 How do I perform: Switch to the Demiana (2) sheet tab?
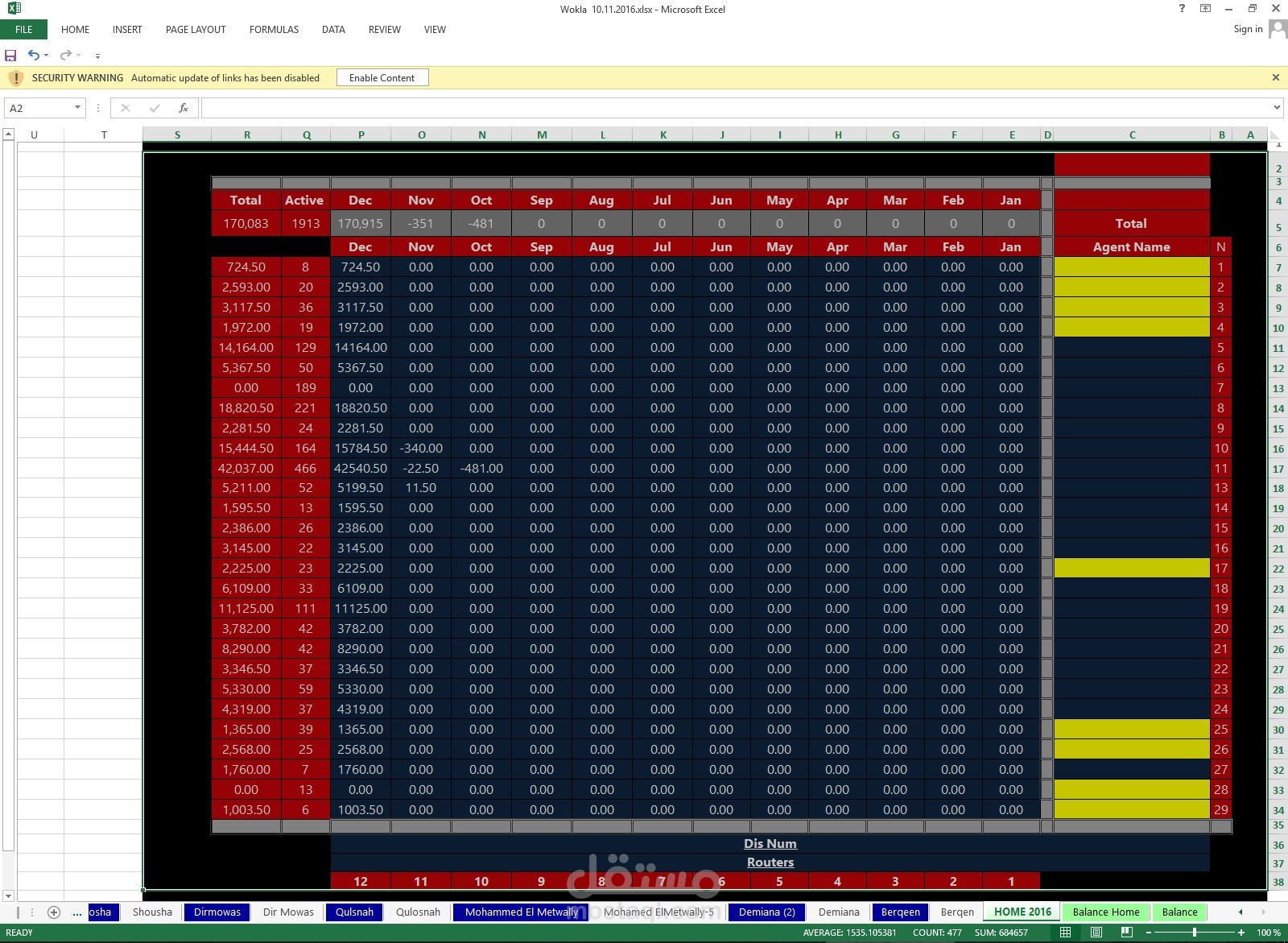(x=766, y=912)
